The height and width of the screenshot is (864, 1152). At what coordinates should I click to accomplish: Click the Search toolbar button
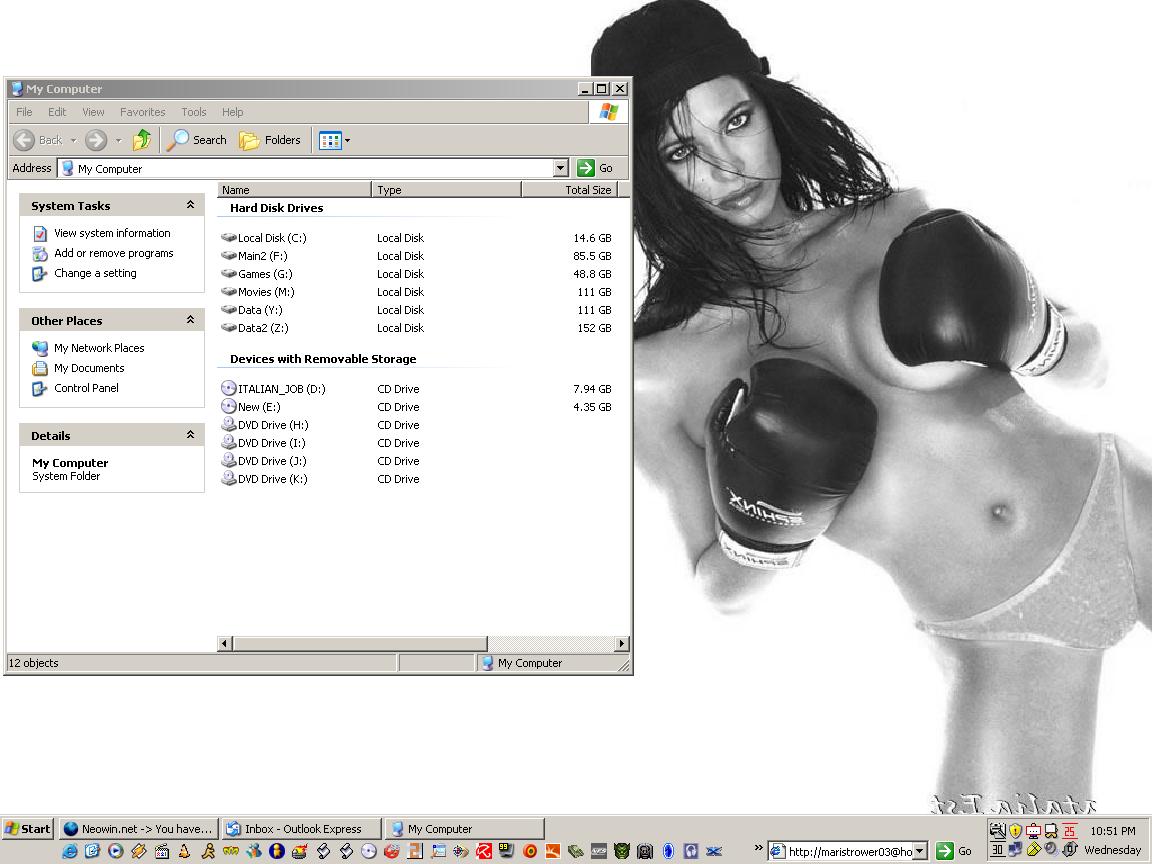coord(197,140)
